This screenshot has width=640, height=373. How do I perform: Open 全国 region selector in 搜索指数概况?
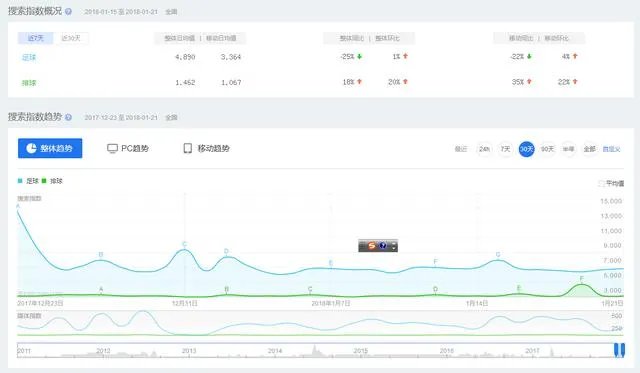[171, 12]
